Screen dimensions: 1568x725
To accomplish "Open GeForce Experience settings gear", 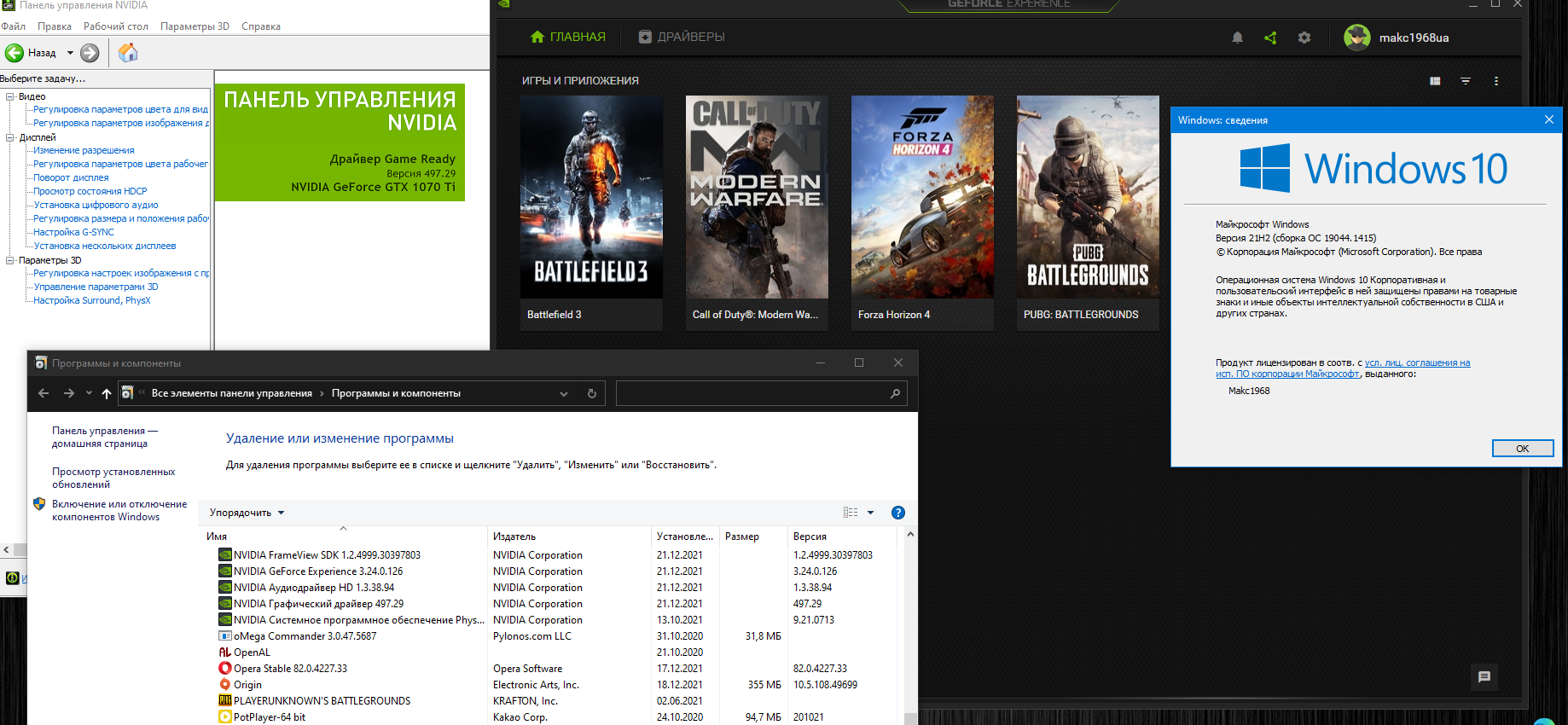I will (1304, 38).
